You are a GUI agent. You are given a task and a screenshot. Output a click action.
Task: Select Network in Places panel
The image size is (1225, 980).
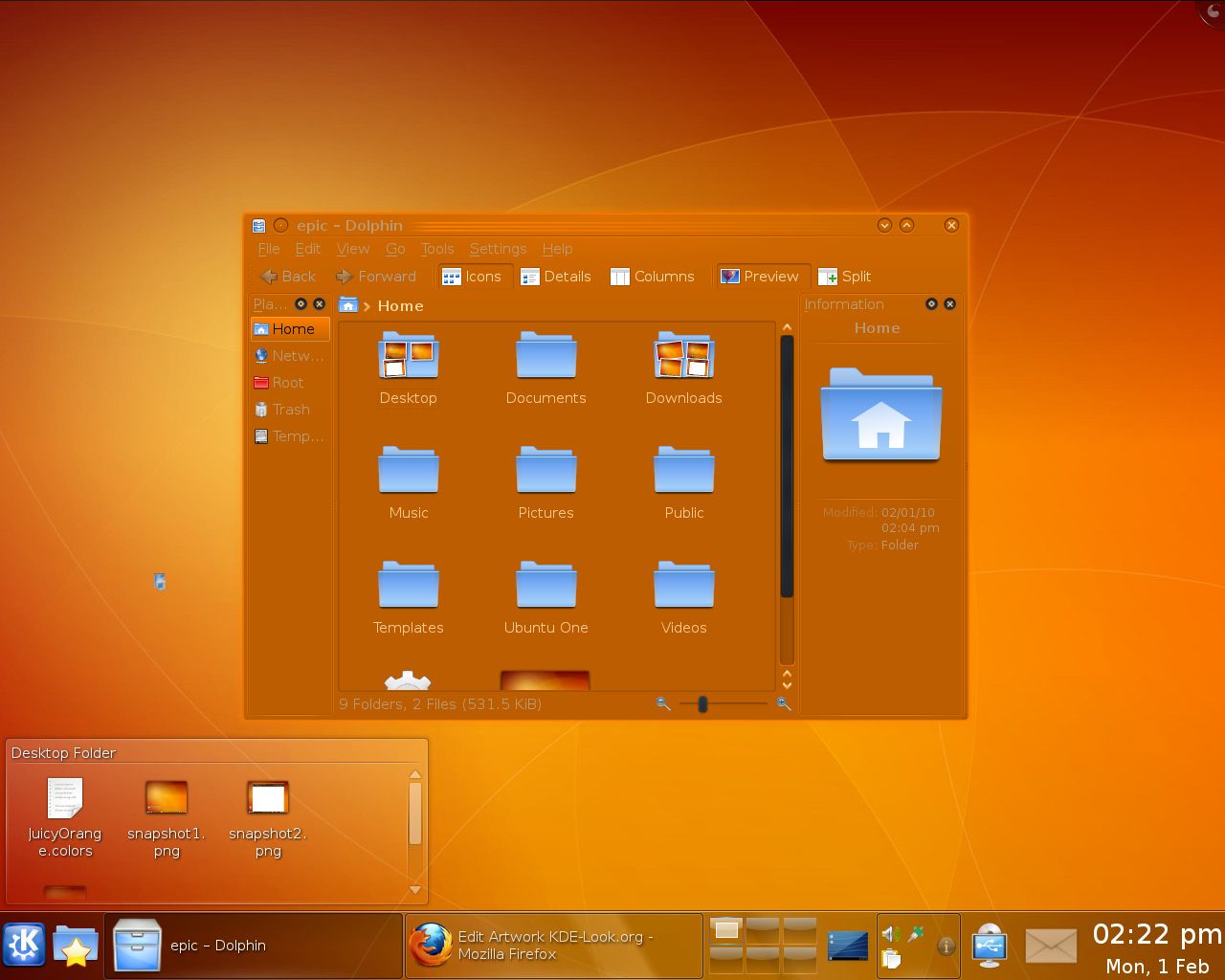tap(290, 356)
